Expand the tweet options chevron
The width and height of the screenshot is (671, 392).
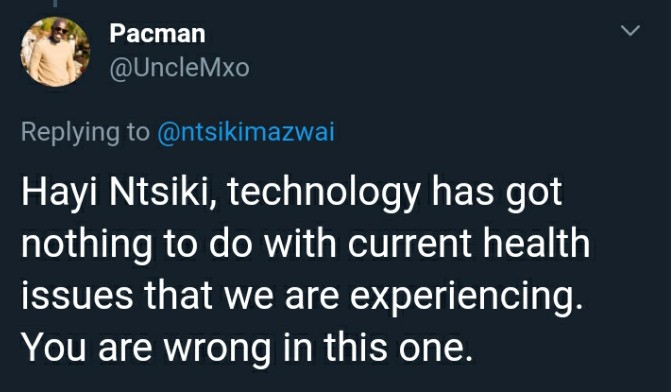pyautogui.click(x=630, y=30)
